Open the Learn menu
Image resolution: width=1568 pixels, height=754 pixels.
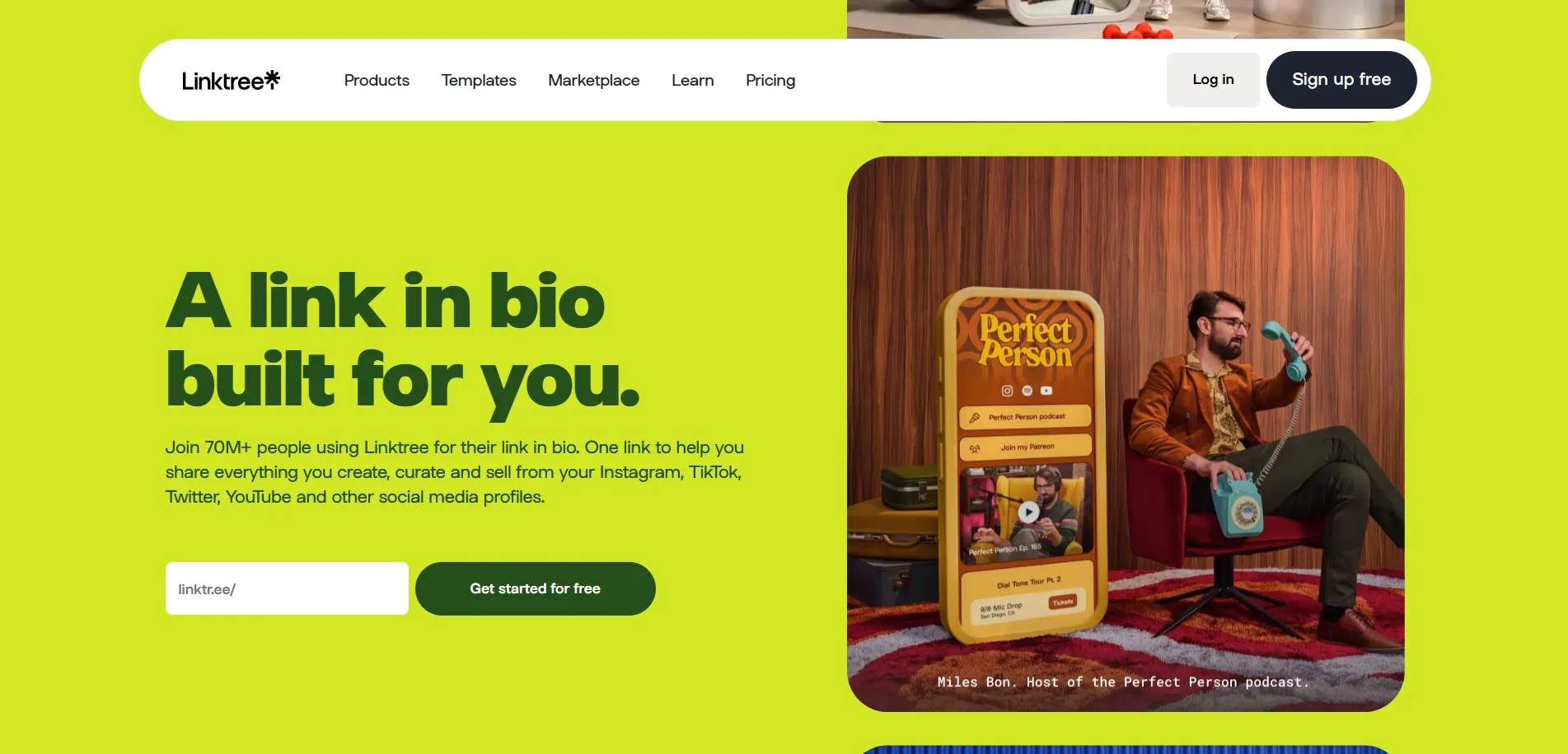pyautogui.click(x=692, y=80)
